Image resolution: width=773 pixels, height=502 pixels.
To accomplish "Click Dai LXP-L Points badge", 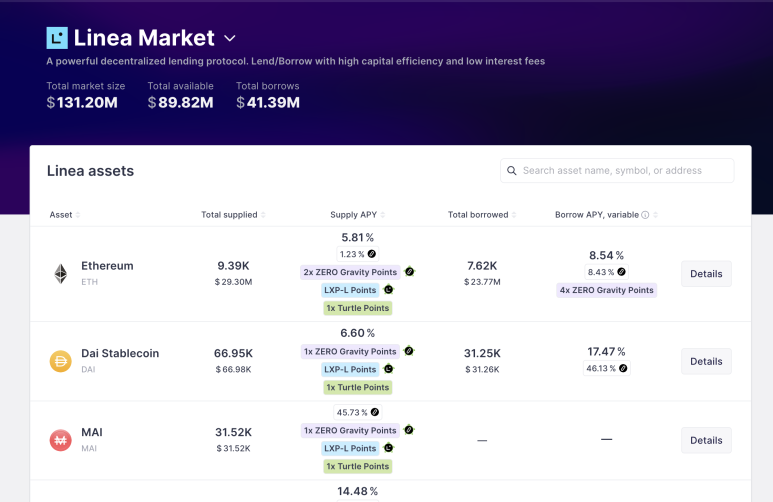I will tap(350, 369).
